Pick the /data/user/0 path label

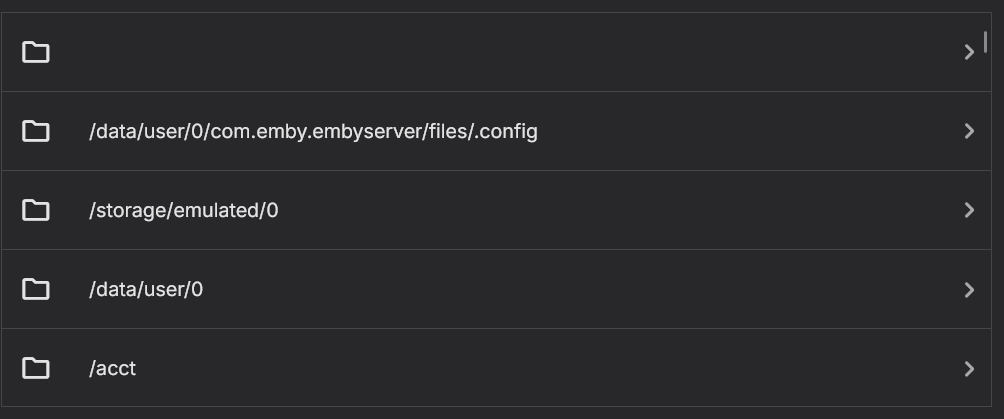tap(146, 289)
